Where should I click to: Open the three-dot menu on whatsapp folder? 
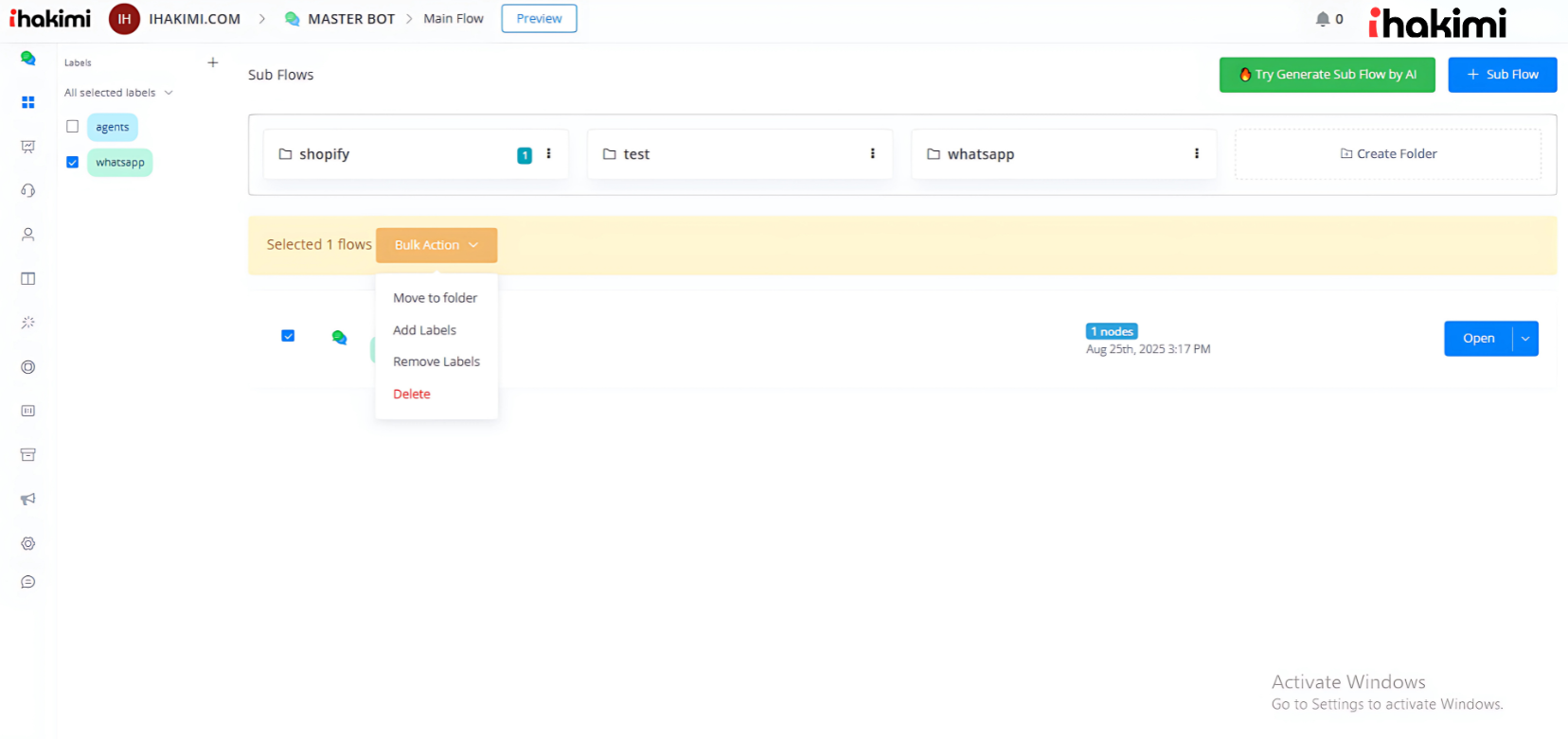tap(1197, 153)
